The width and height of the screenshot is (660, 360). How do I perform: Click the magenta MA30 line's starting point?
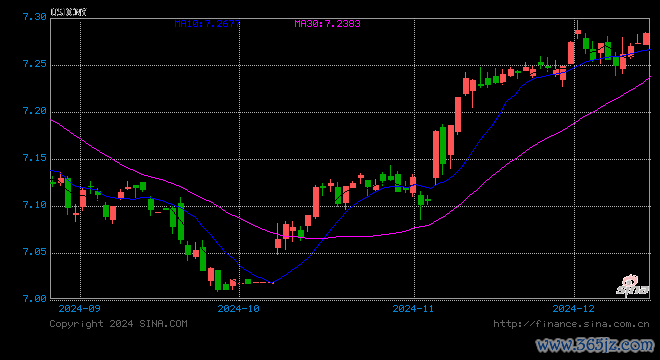[x=51, y=120]
